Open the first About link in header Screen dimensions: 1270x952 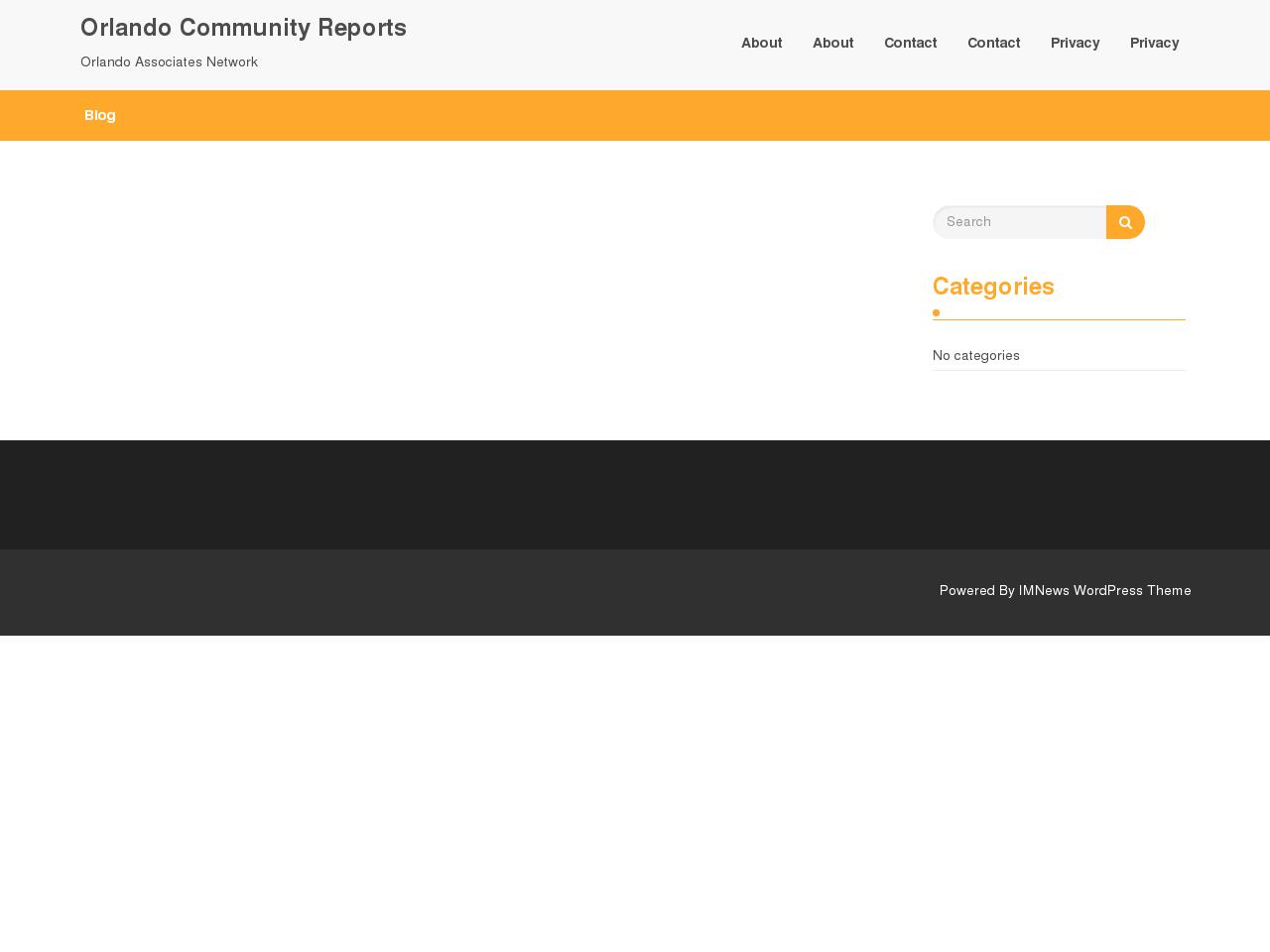(762, 43)
